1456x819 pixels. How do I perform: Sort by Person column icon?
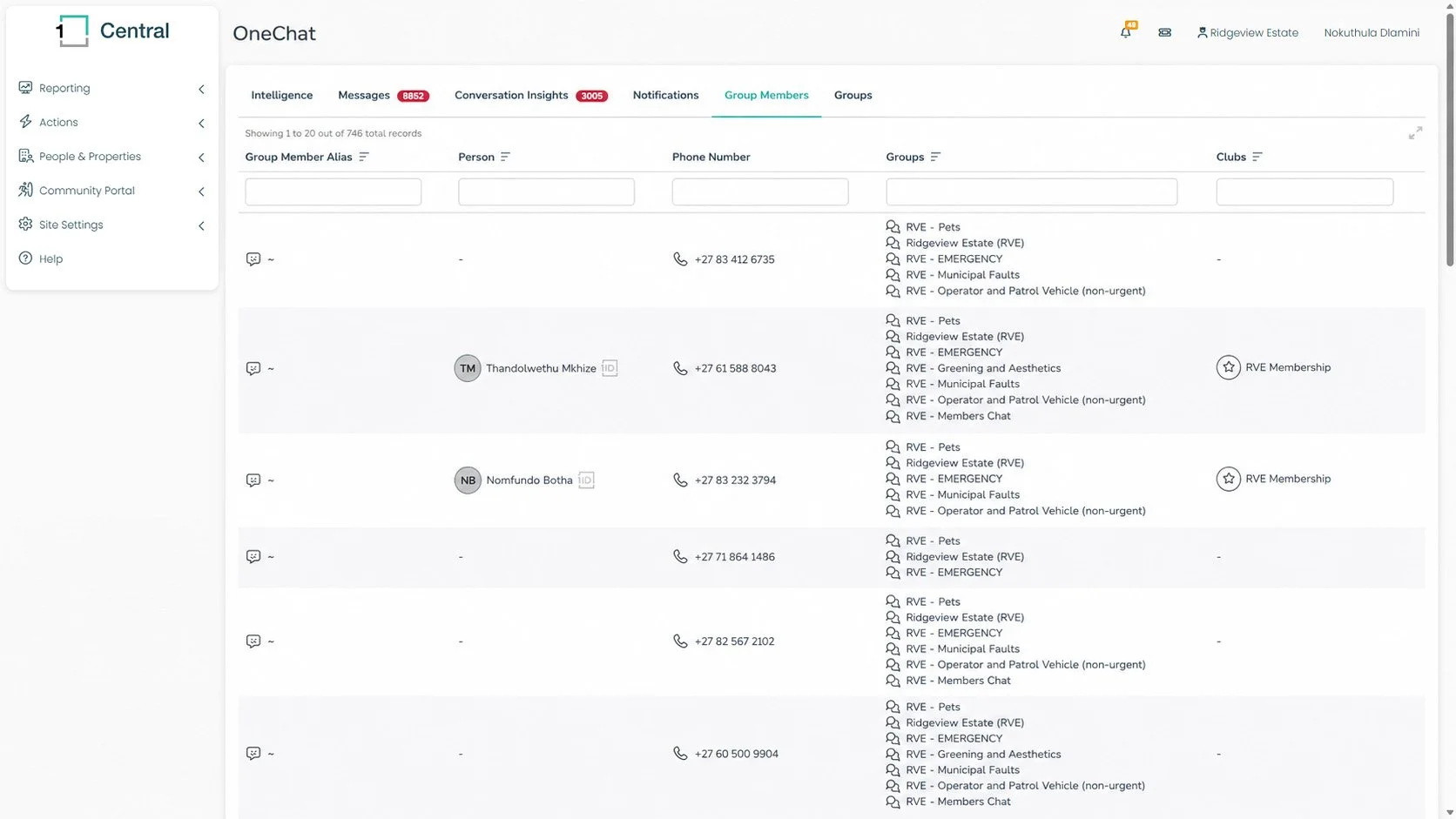click(x=505, y=157)
